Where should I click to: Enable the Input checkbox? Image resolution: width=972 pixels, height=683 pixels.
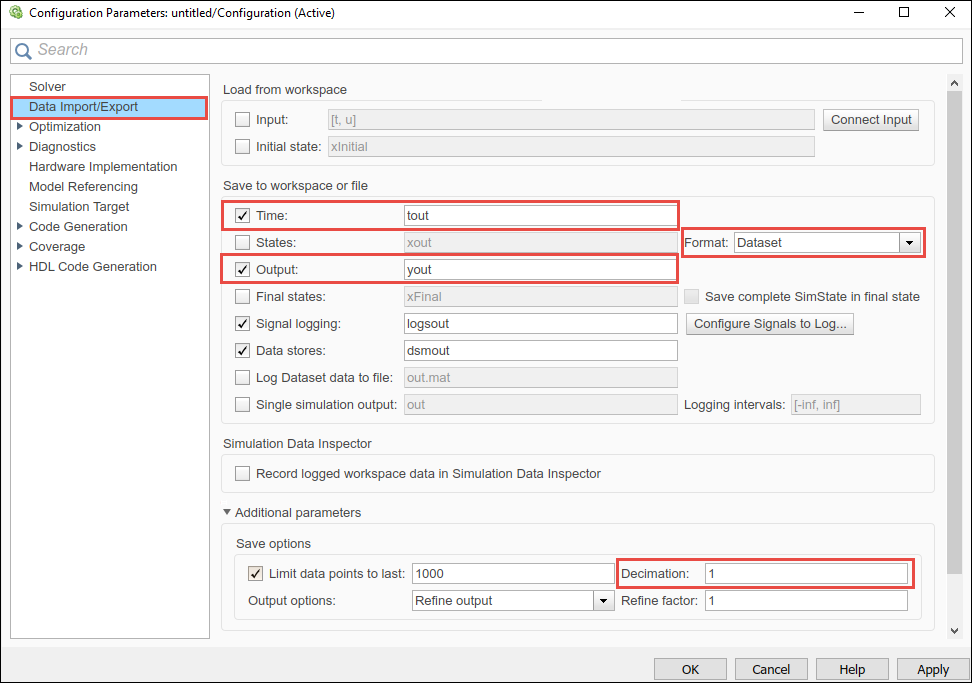point(241,119)
